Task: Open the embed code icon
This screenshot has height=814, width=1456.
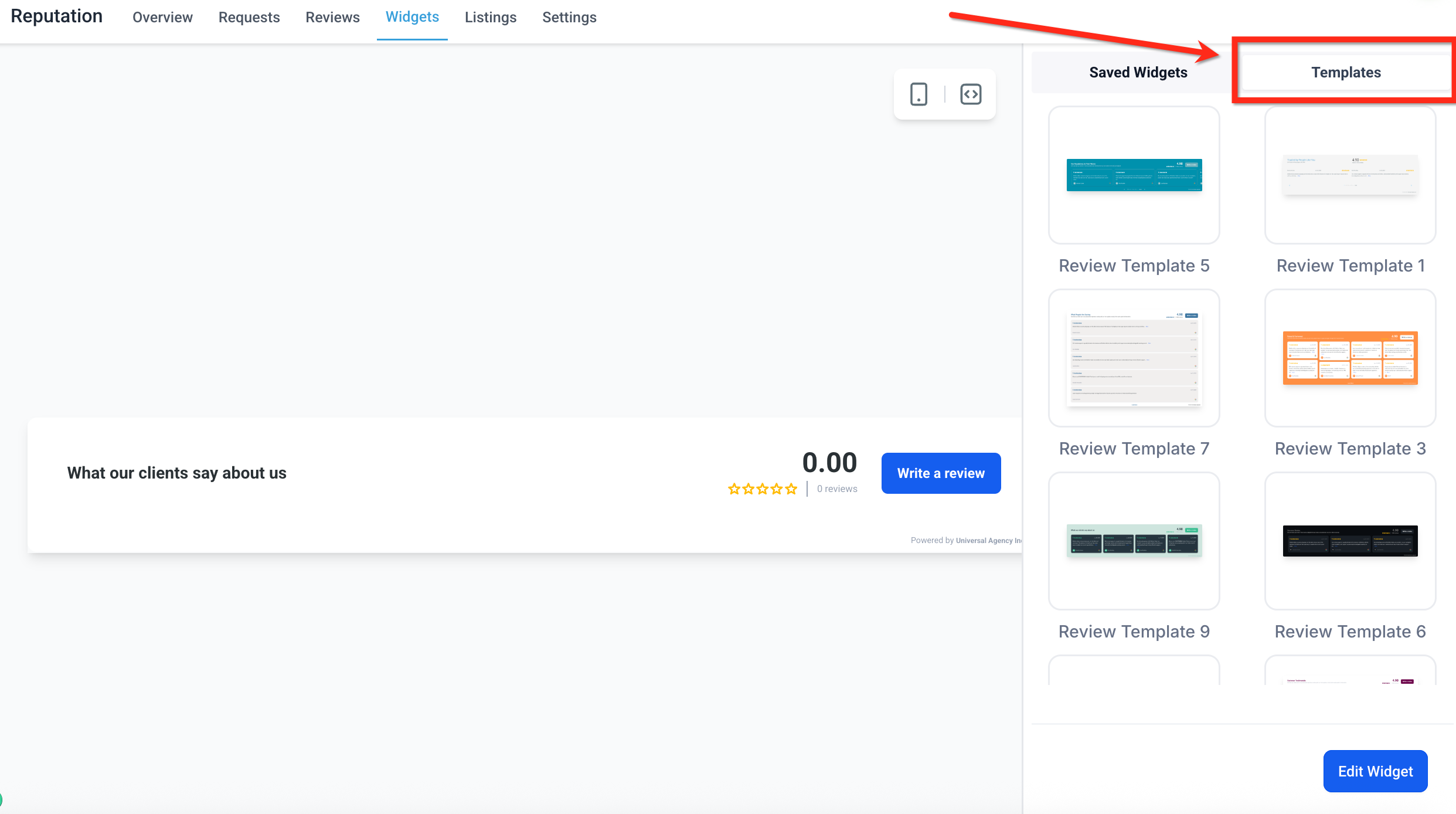Action: (x=971, y=94)
